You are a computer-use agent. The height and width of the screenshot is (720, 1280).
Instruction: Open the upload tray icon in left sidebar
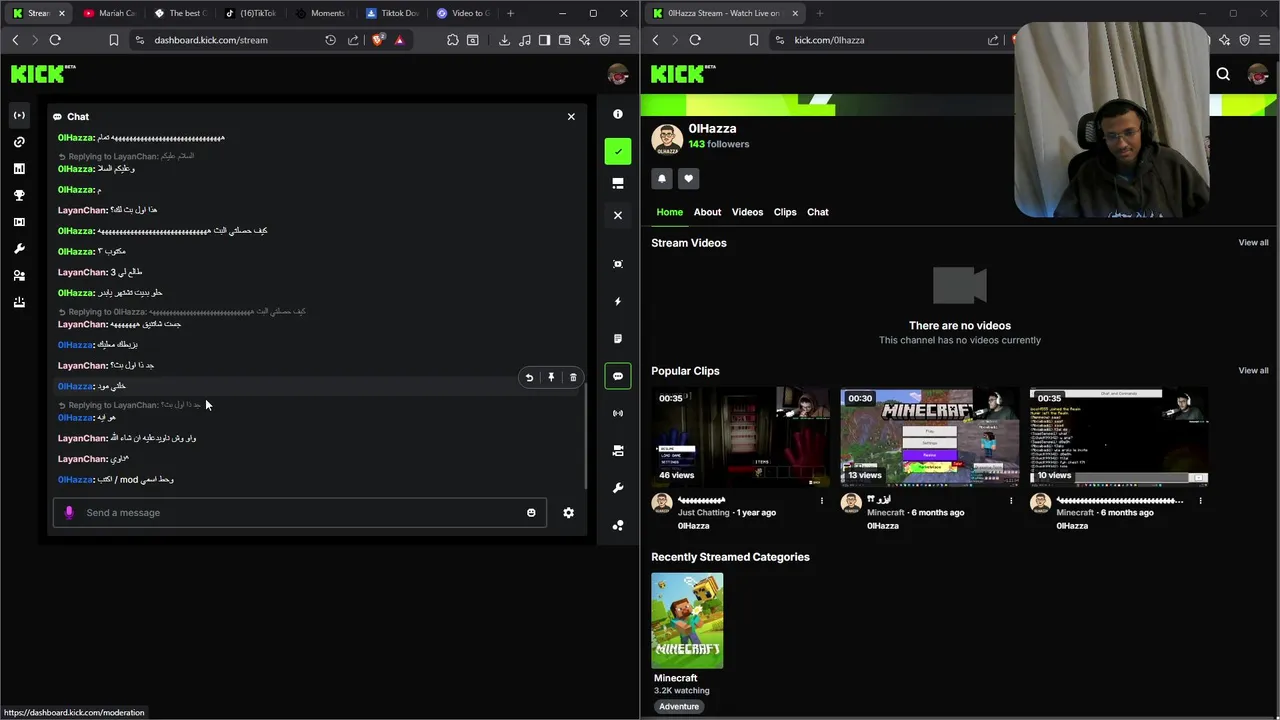(19, 302)
